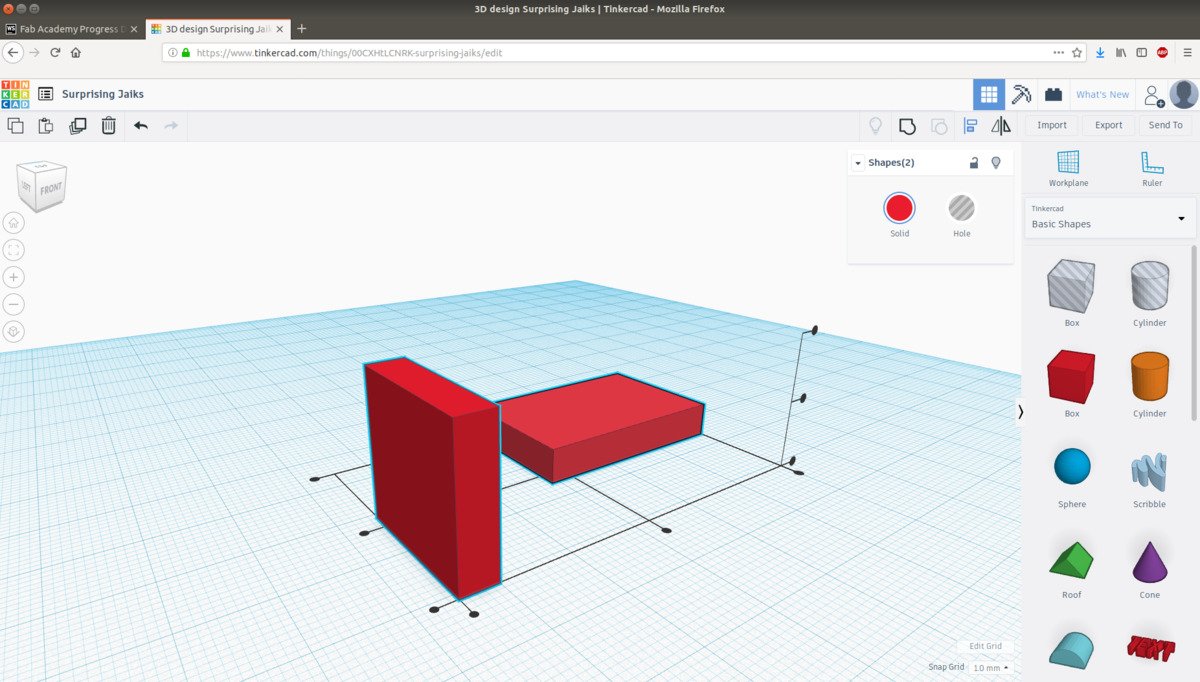Click the FRONT face of the view cube

[51, 188]
